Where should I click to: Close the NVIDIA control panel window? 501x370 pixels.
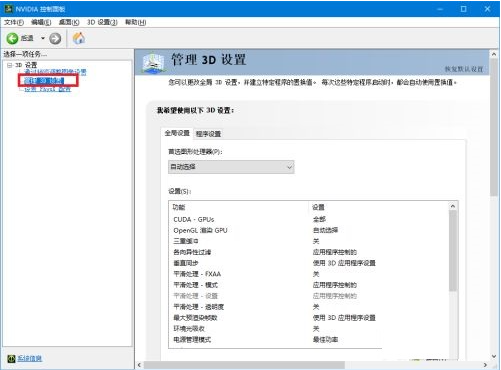pos(487,9)
